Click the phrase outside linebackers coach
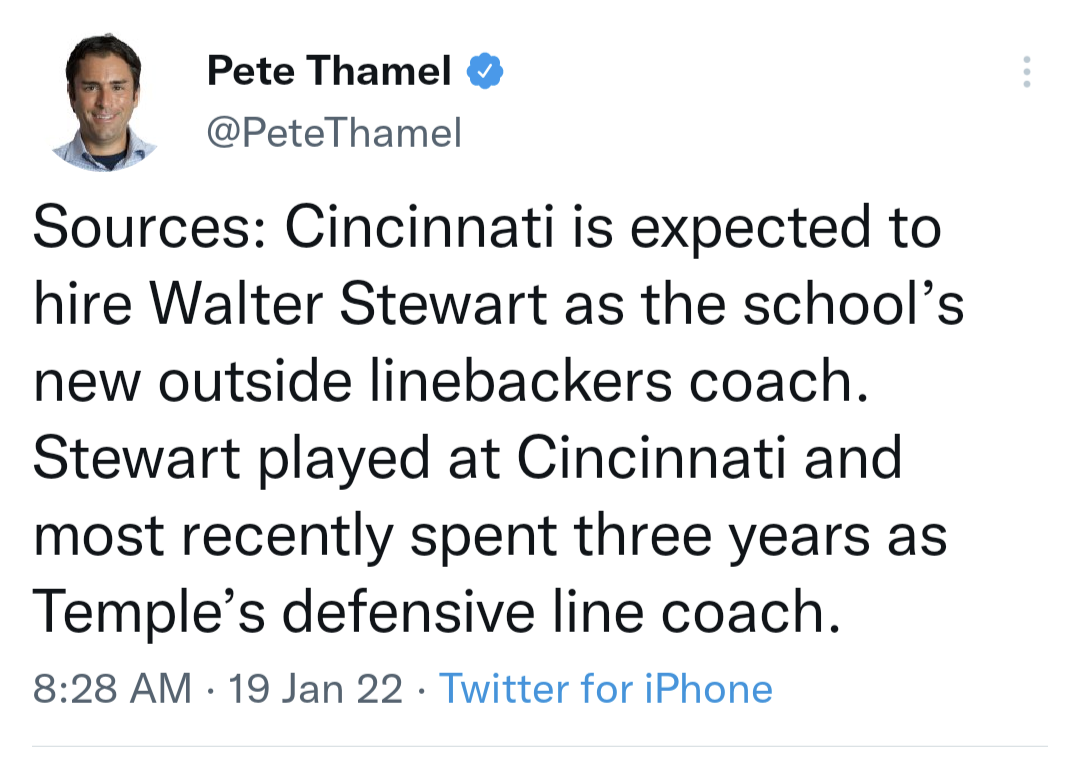This screenshot has height=762, width=1080. [x=513, y=381]
